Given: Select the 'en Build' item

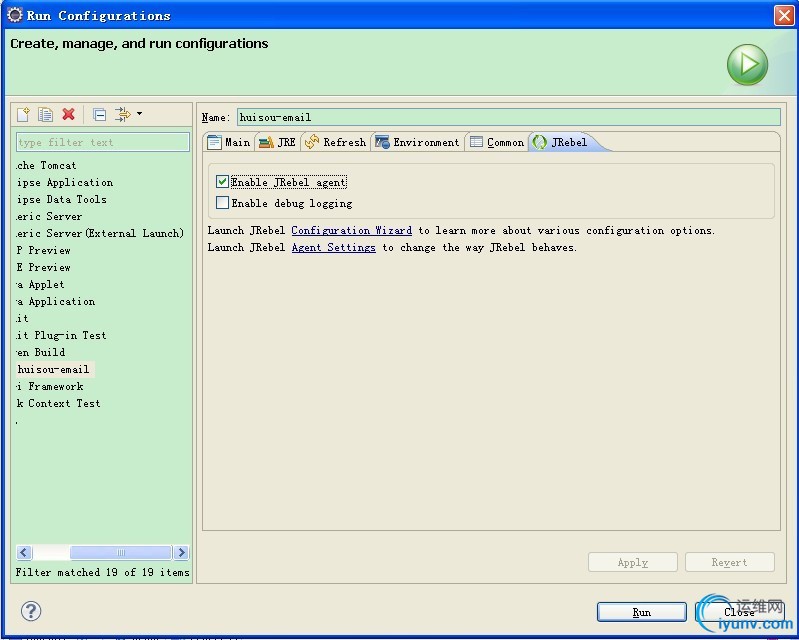Looking at the screenshot, I should point(40,352).
